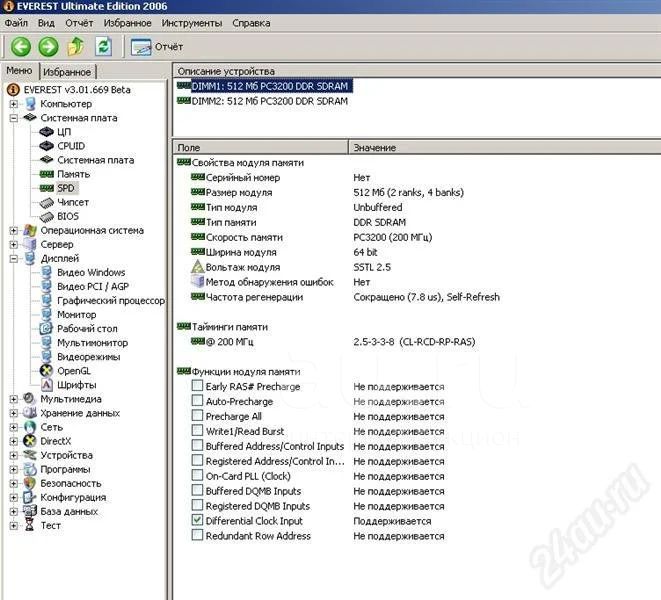
Task: Click the OpenGL icon in the tree
Action: coord(46,371)
